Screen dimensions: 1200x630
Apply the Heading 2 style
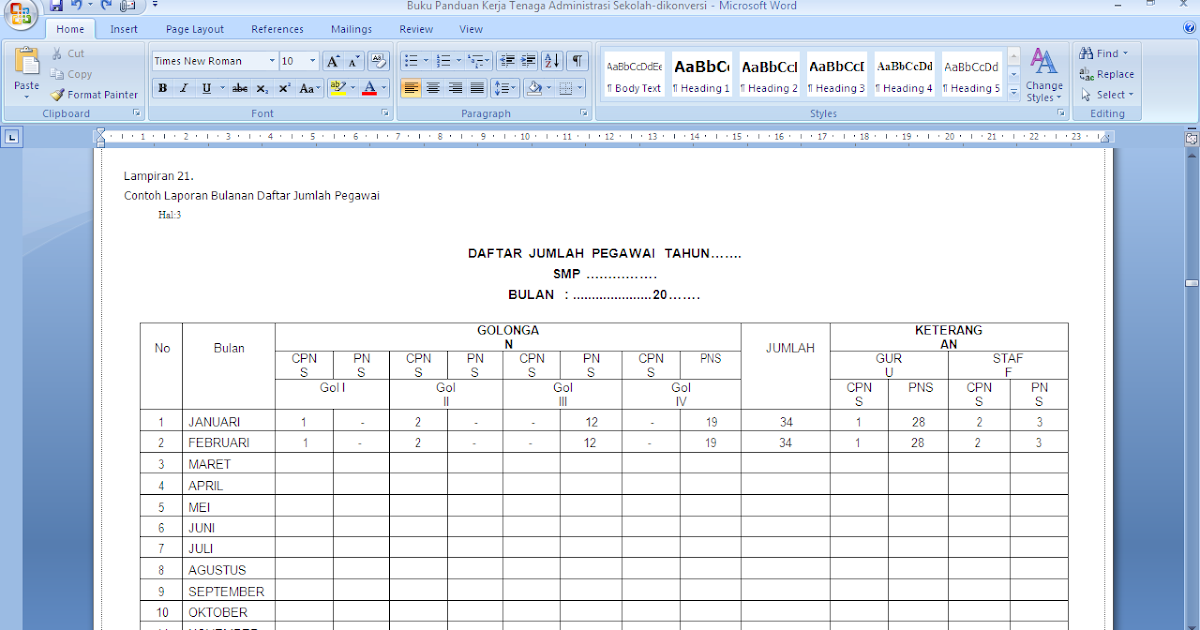tap(768, 73)
